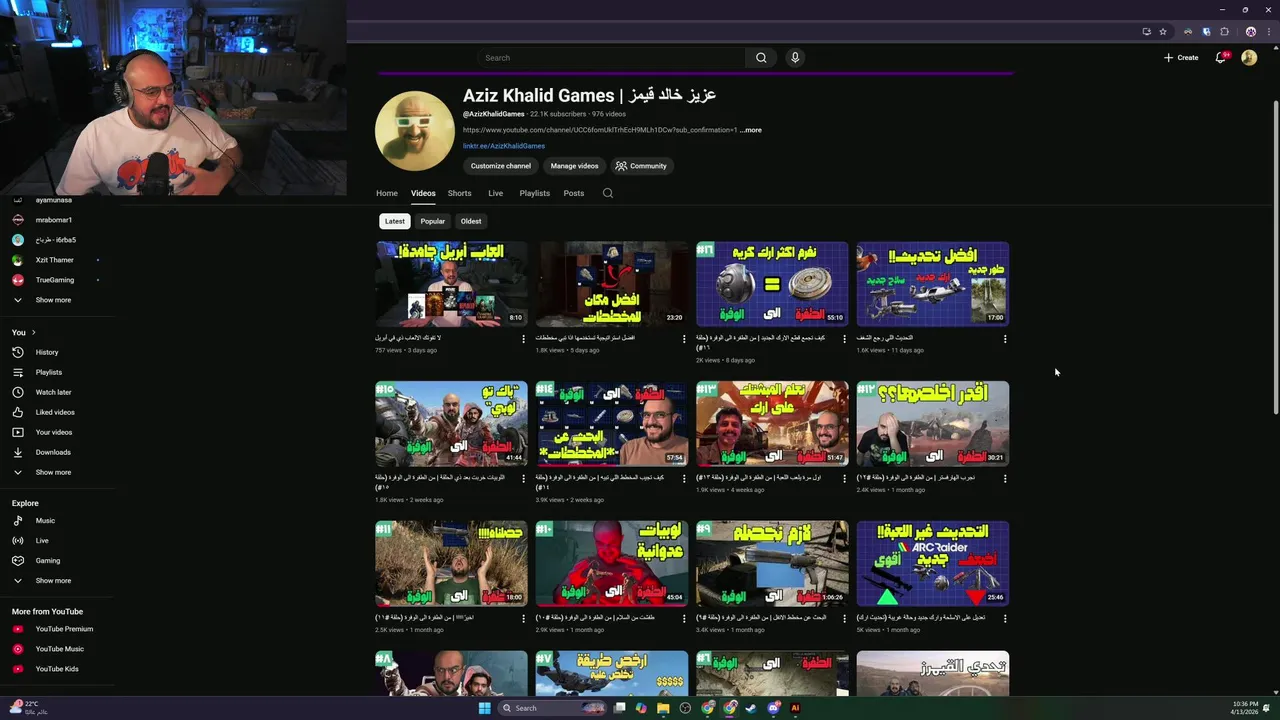
Task: Open the Community button
Action: (641, 166)
